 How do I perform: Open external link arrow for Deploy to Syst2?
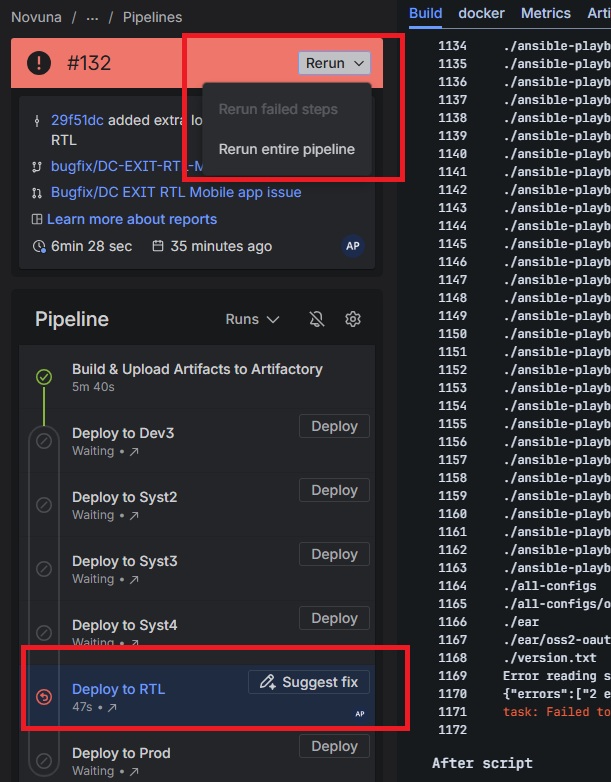[x=134, y=516]
